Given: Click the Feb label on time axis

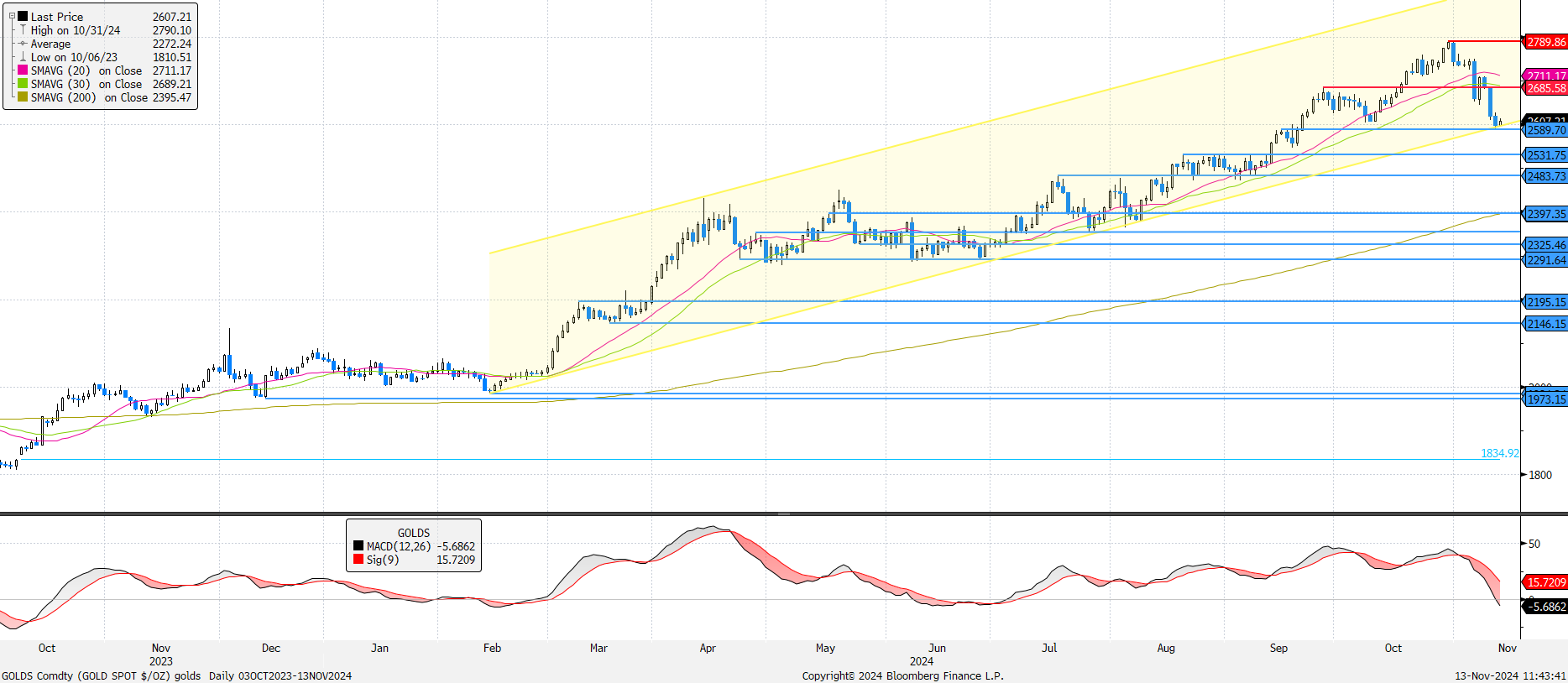Looking at the screenshot, I should click(x=492, y=648).
